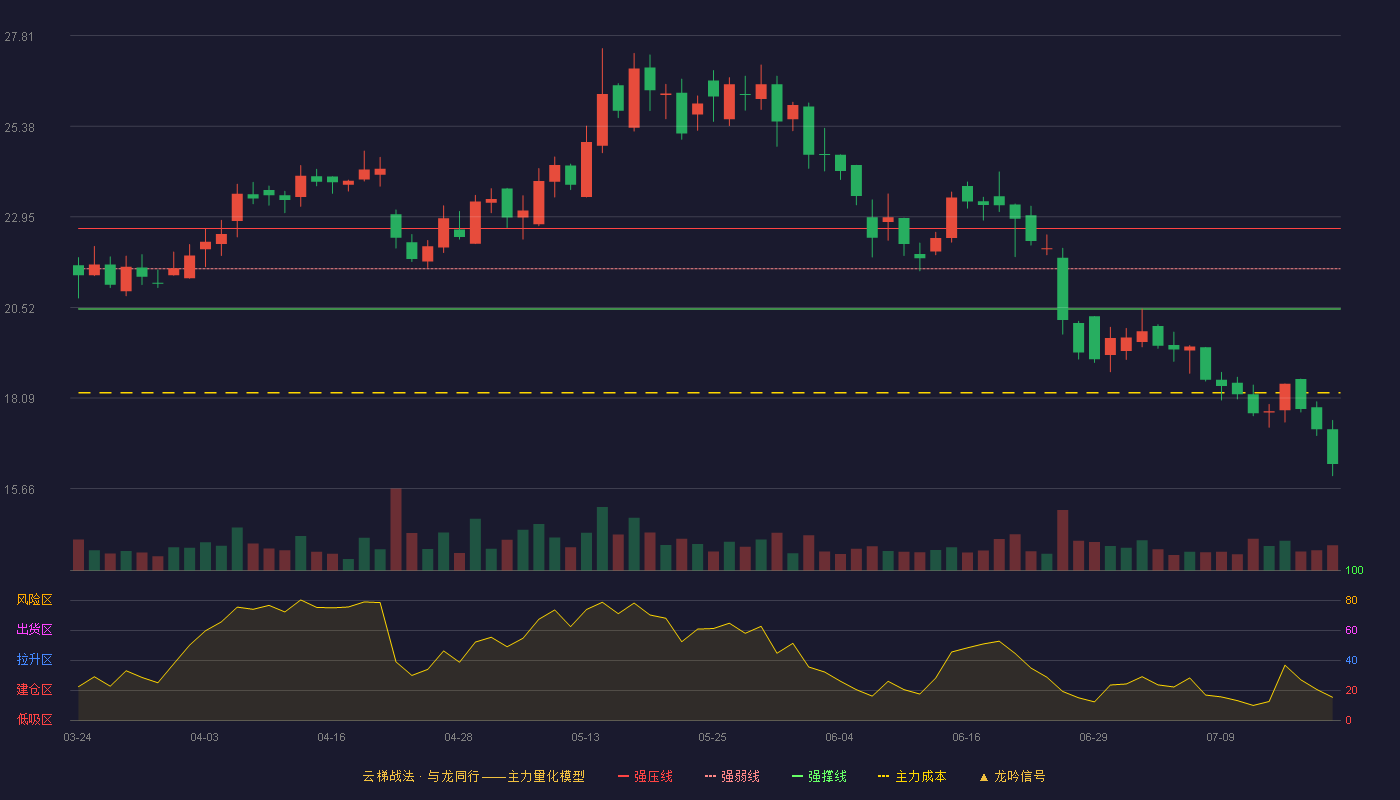Click the solid red strong-pressure line
Screen dimensions: 1400x800
(709, 229)
